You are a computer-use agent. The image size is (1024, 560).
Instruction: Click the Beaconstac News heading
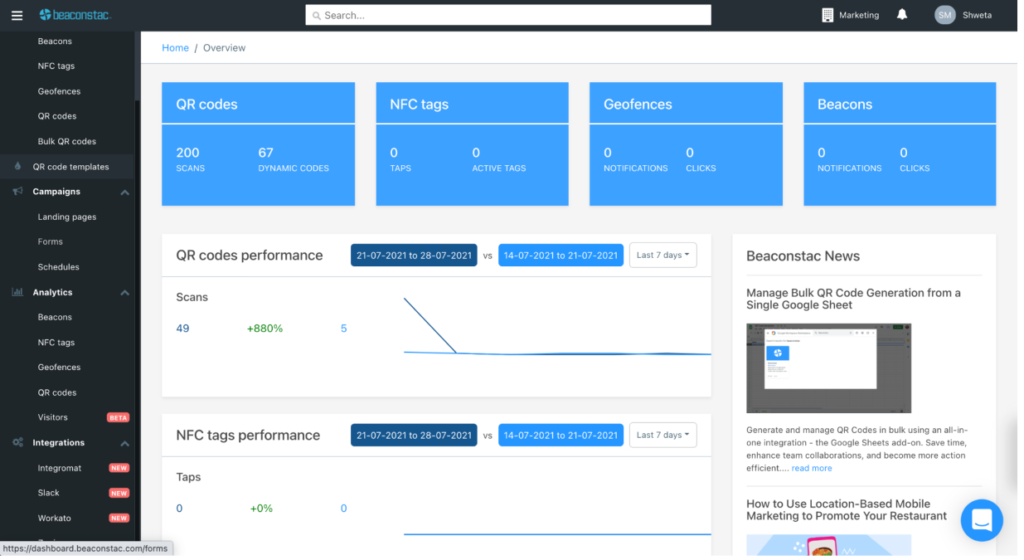803,257
